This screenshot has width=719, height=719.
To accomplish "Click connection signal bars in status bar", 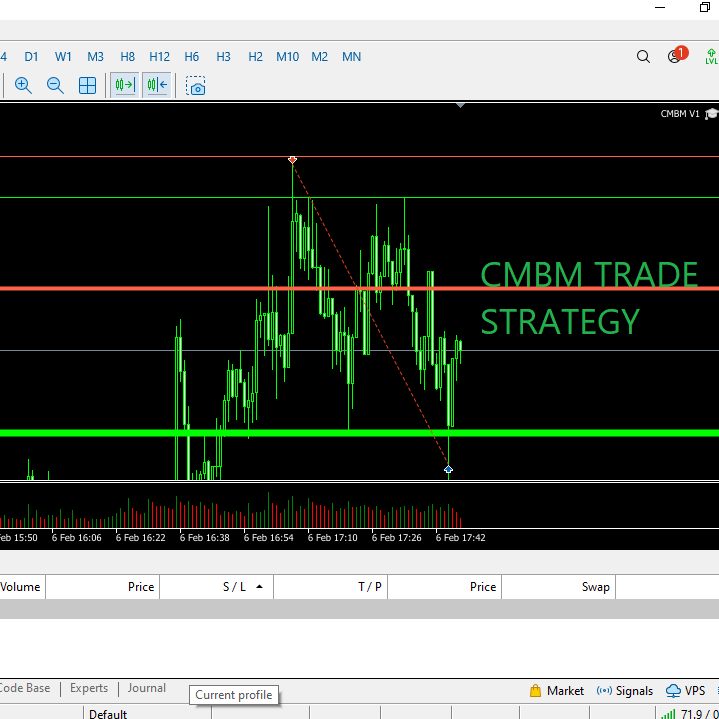I will click(x=669, y=714).
